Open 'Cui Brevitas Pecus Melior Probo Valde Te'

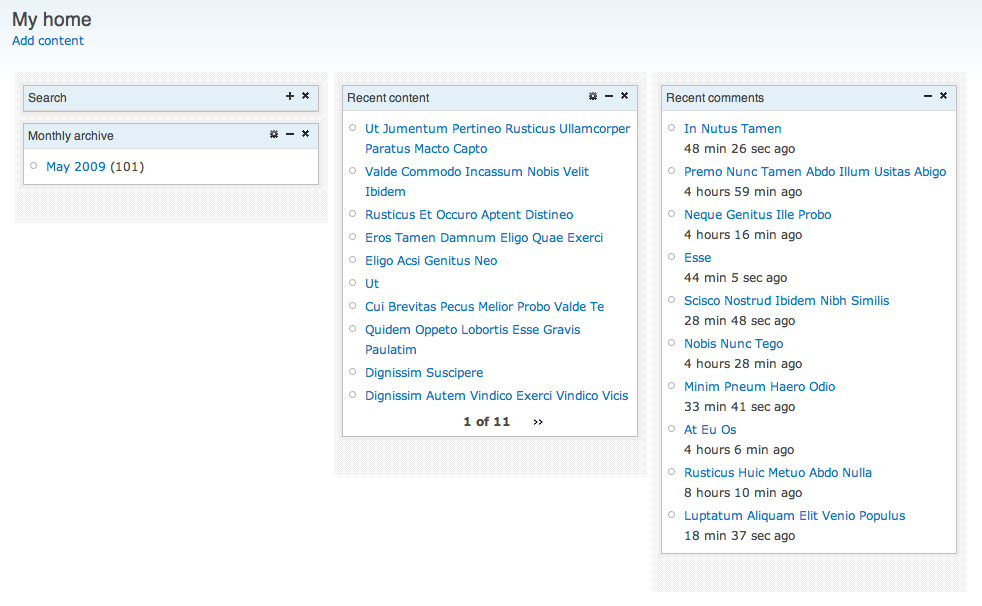pos(485,307)
